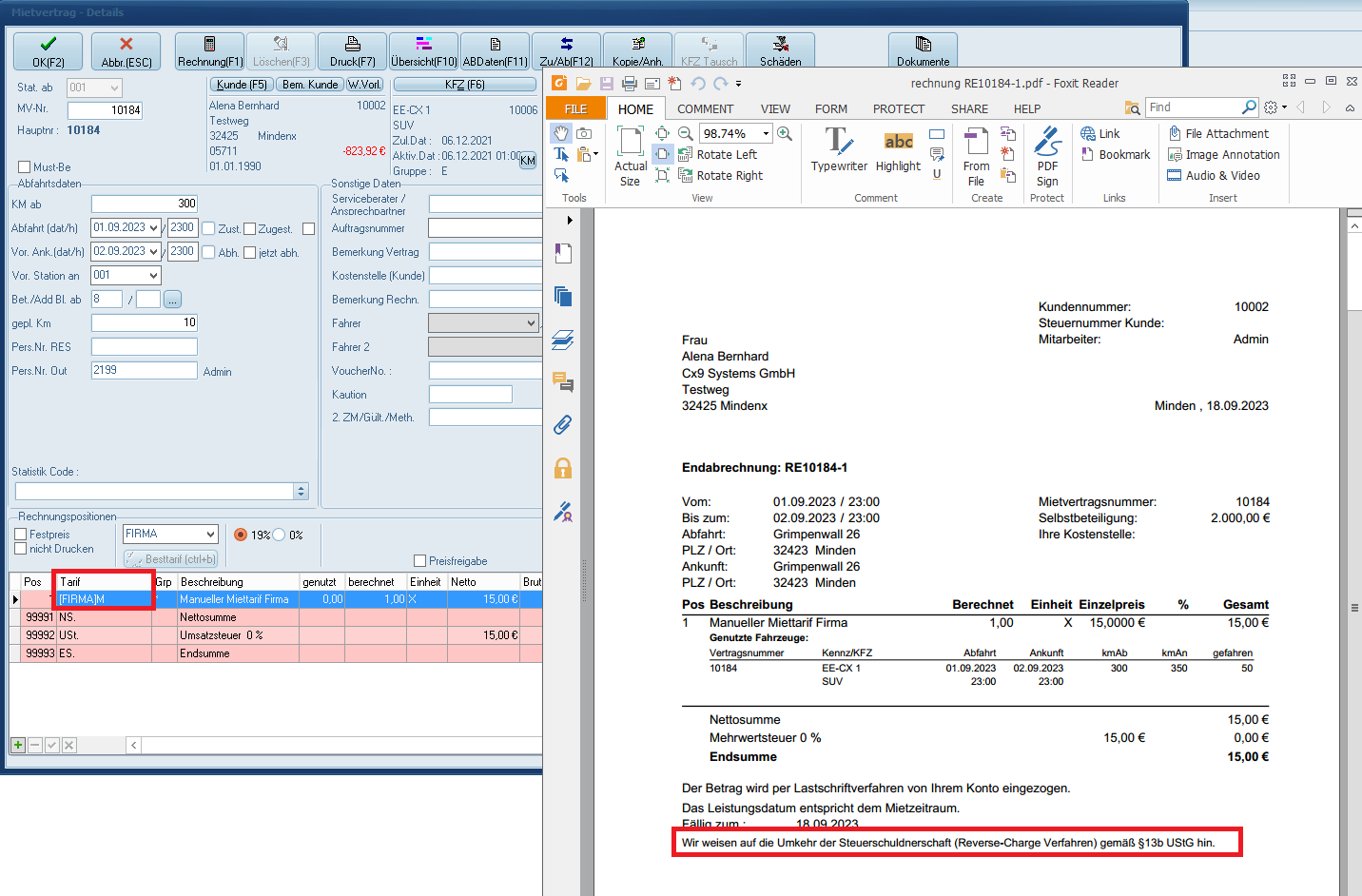Open the security lock panel

point(563,468)
